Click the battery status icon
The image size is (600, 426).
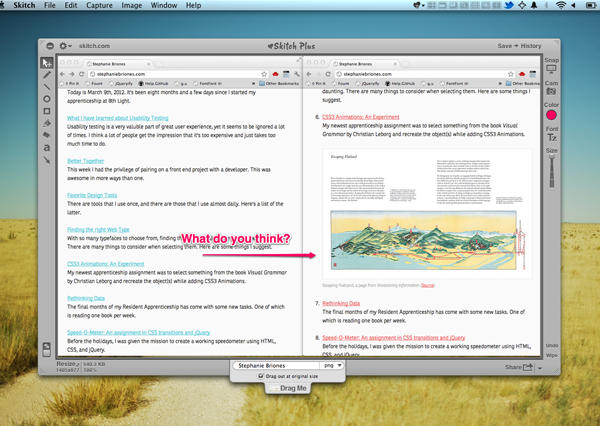pos(592,5)
